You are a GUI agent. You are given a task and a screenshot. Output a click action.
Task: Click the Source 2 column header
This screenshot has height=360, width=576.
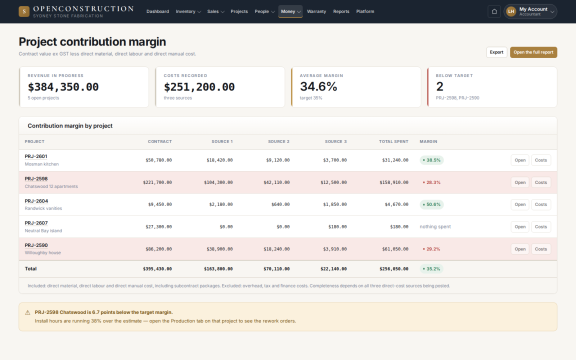[x=278, y=141]
